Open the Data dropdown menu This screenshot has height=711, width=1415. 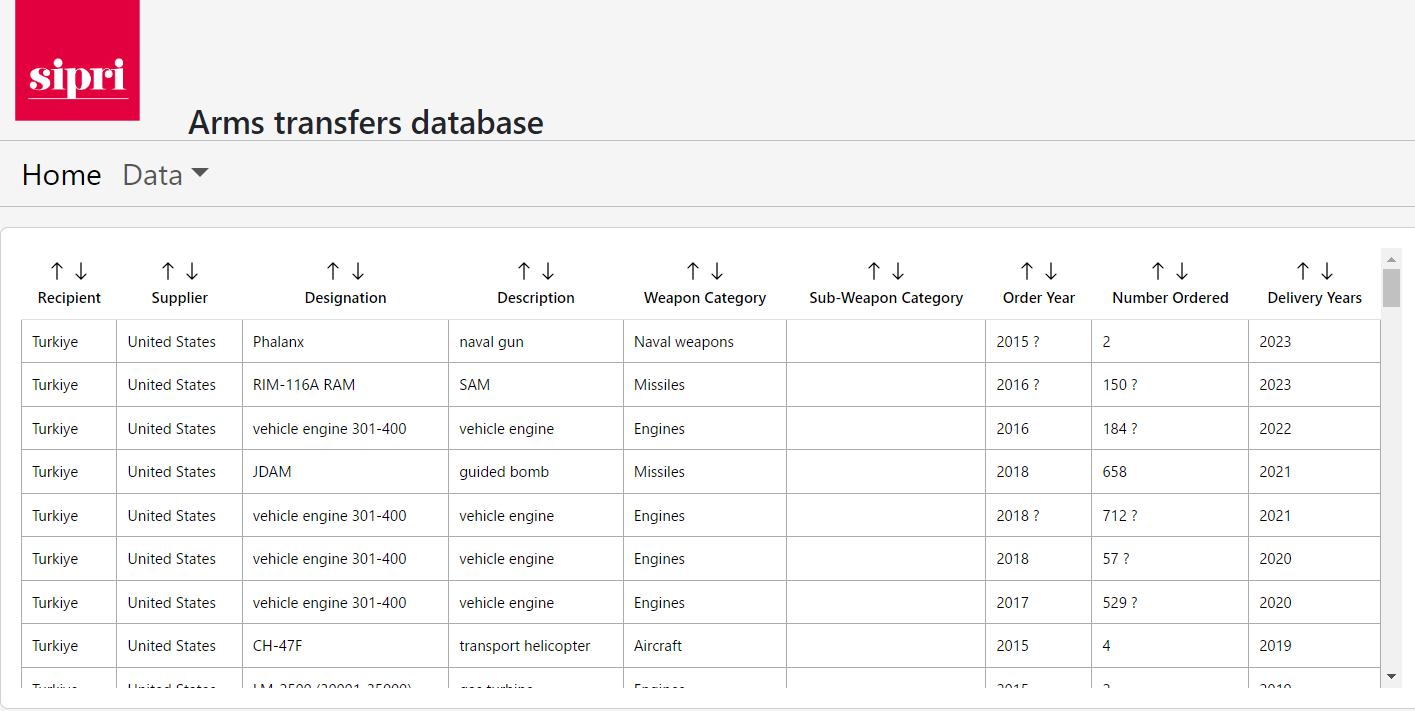[x=165, y=175]
